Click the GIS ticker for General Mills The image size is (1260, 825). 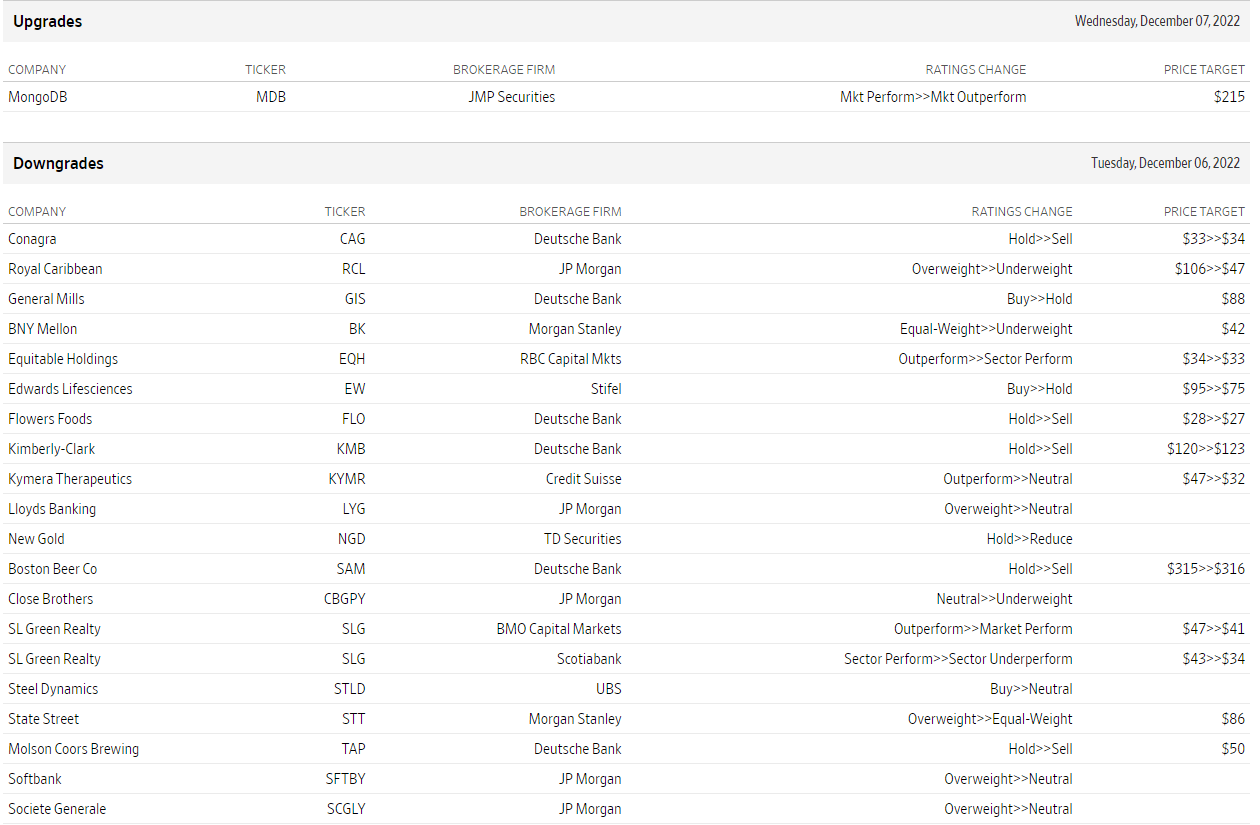pos(353,299)
